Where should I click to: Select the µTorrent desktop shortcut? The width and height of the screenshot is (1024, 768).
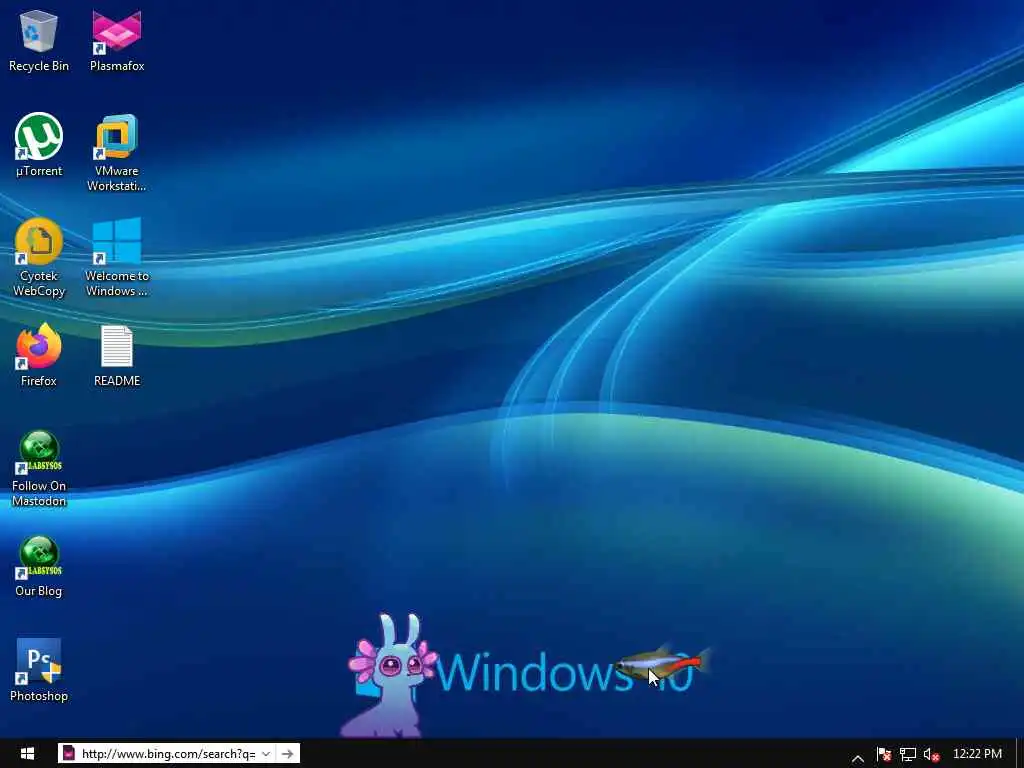point(39,145)
